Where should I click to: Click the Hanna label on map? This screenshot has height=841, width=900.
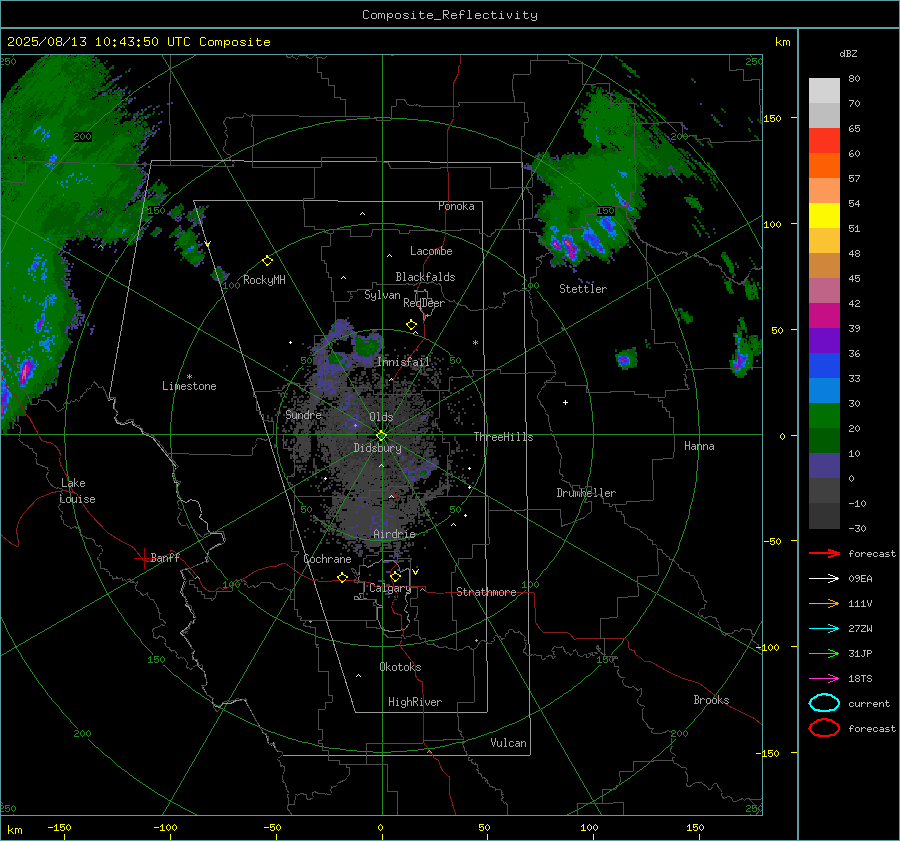[x=699, y=446]
